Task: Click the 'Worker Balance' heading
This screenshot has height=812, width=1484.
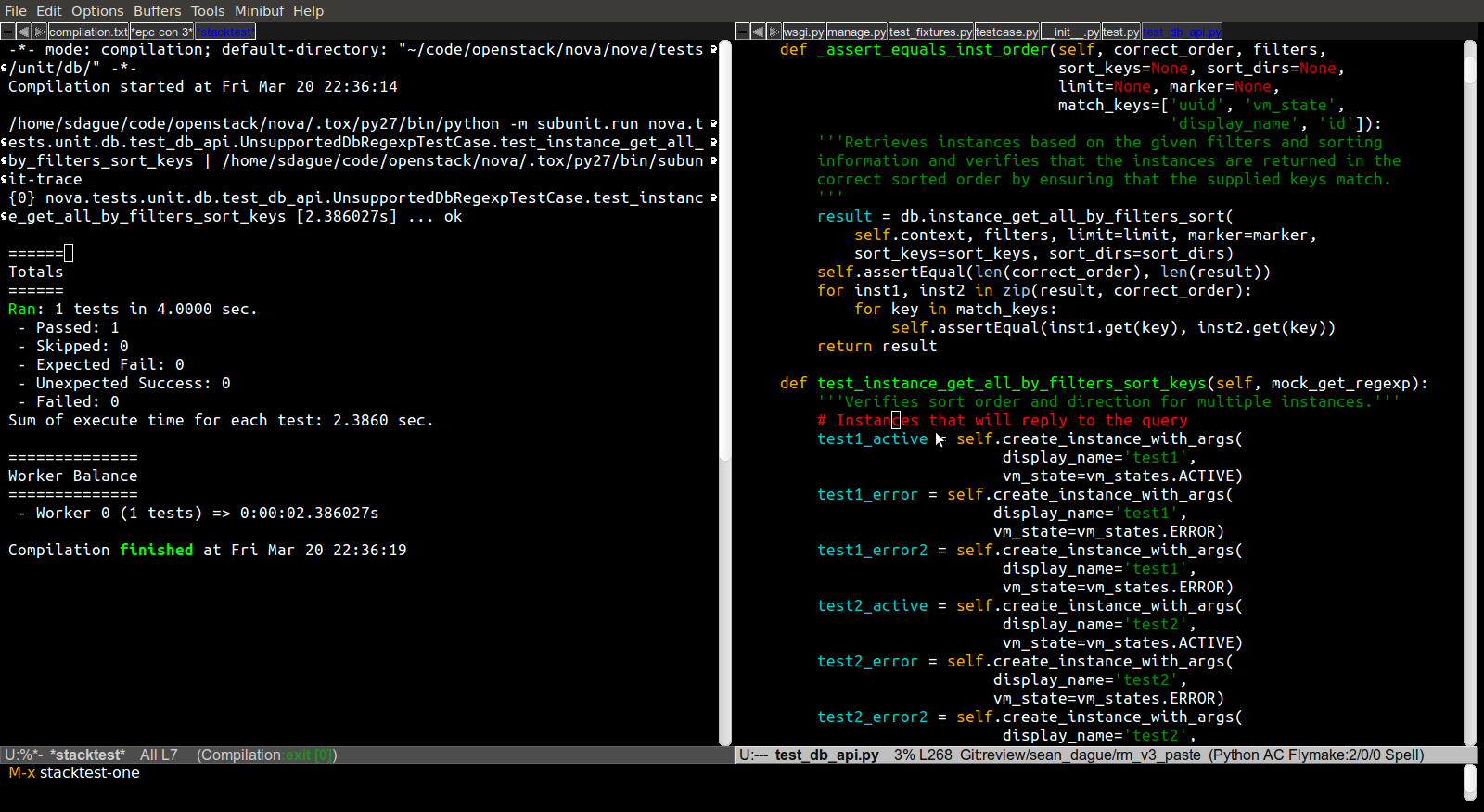Action: point(73,476)
